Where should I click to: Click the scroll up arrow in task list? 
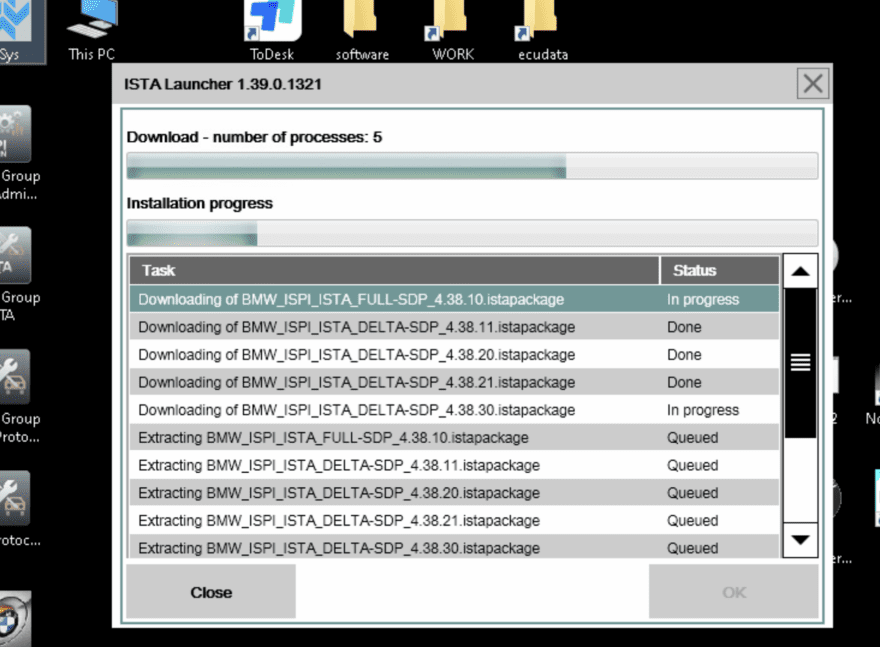[x=800, y=272]
